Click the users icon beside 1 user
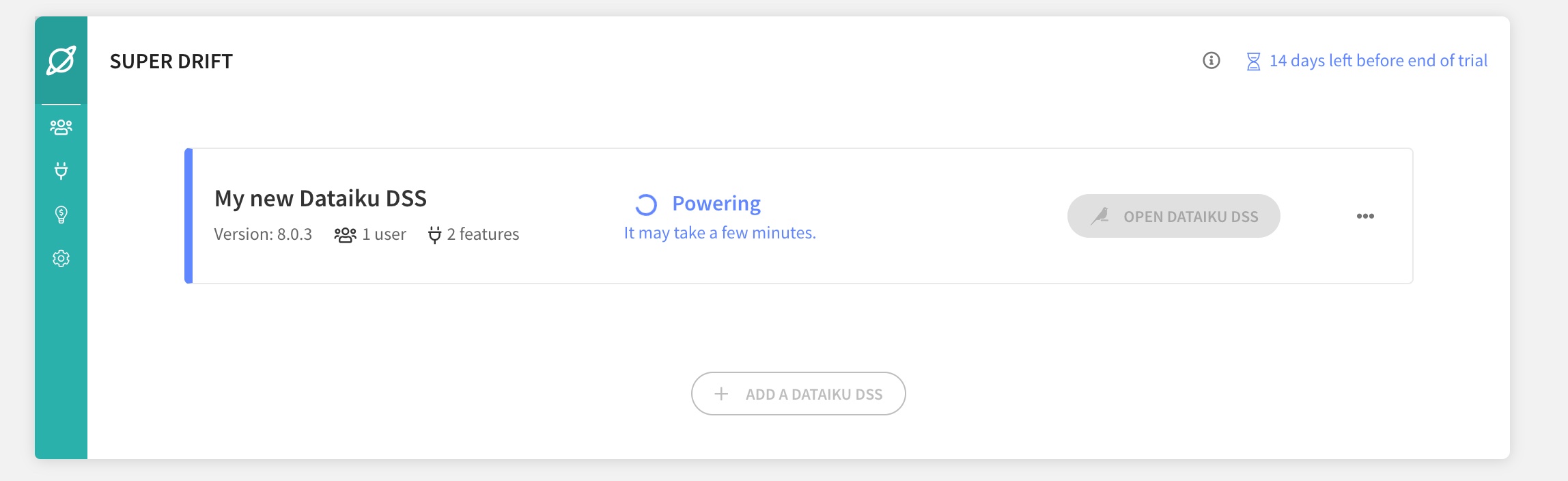This screenshot has width=1568, height=481. (x=345, y=235)
